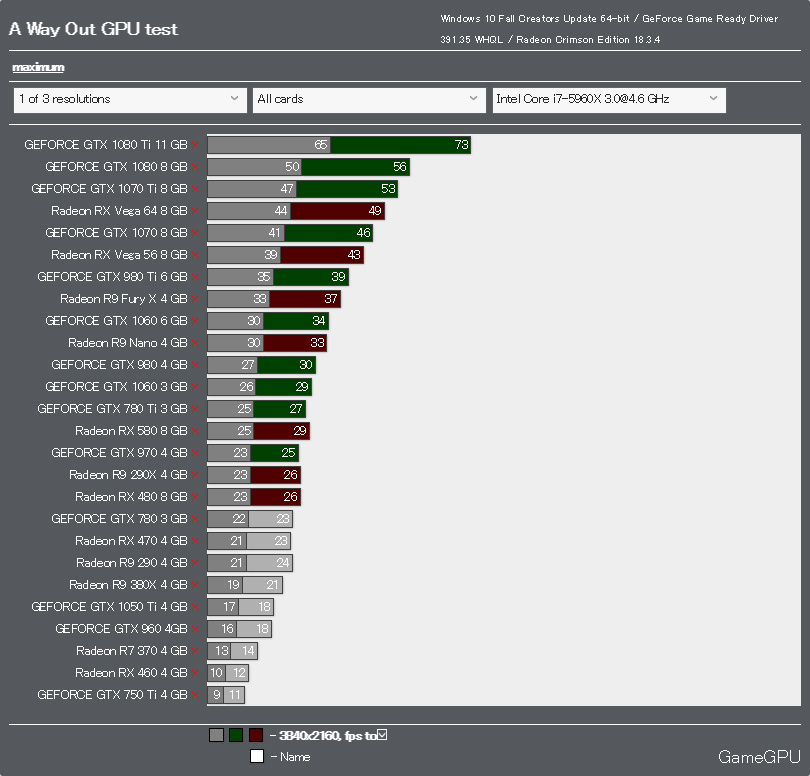This screenshot has width=810, height=776.
Task: Open the Intel Core i7-5960X CPU dropdown
Action: click(x=609, y=100)
